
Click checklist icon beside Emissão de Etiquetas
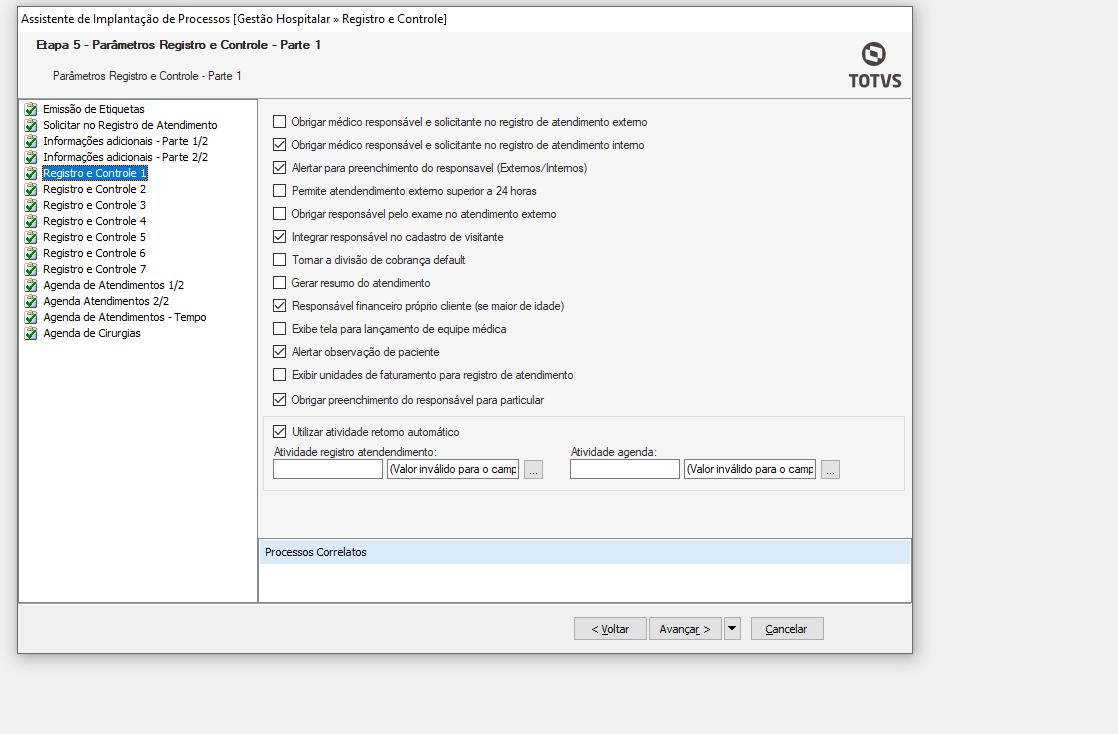click(31, 109)
